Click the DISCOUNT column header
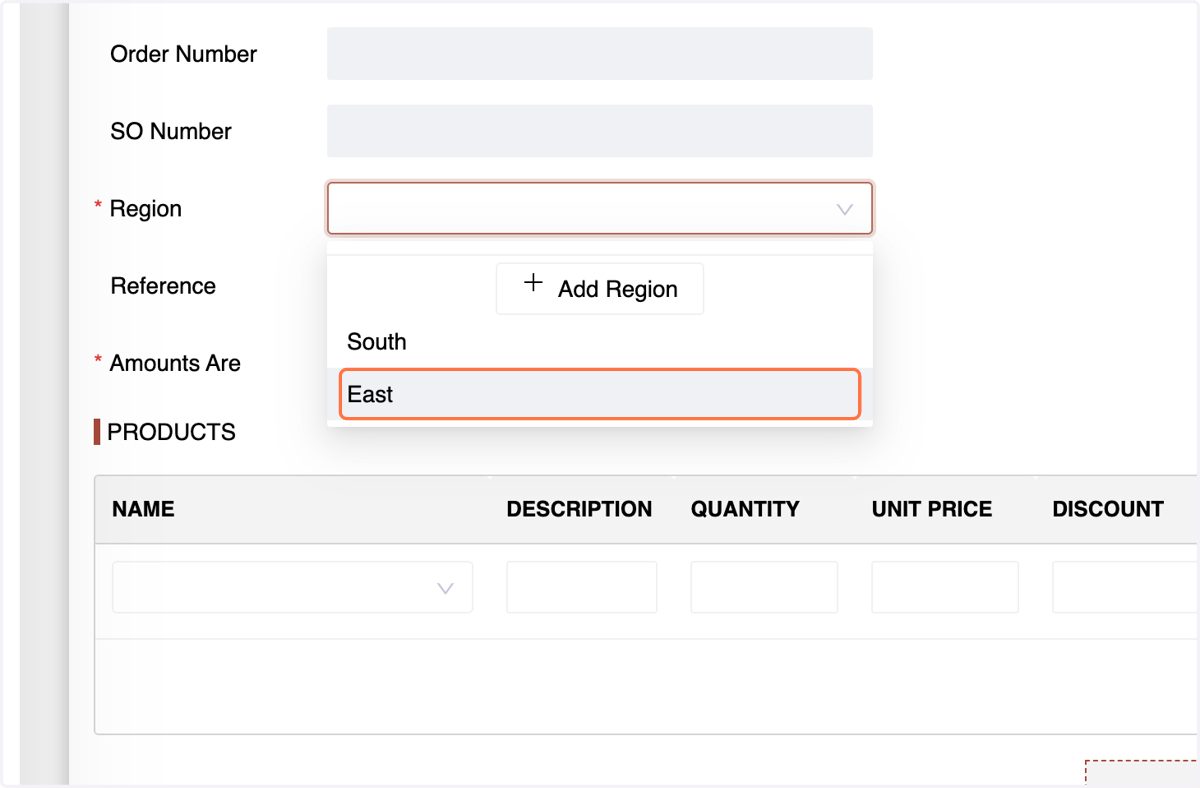1200x788 pixels. (x=1108, y=509)
